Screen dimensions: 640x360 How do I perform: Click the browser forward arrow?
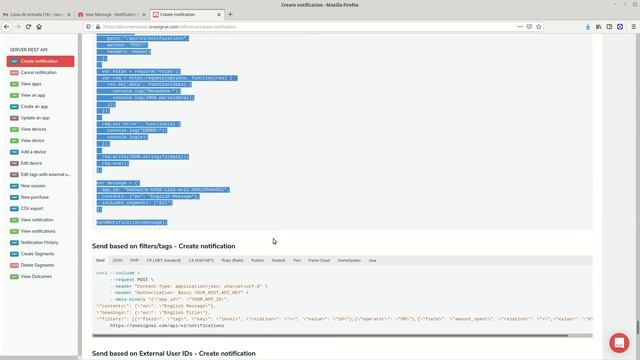pyautogui.click(x=18, y=27)
